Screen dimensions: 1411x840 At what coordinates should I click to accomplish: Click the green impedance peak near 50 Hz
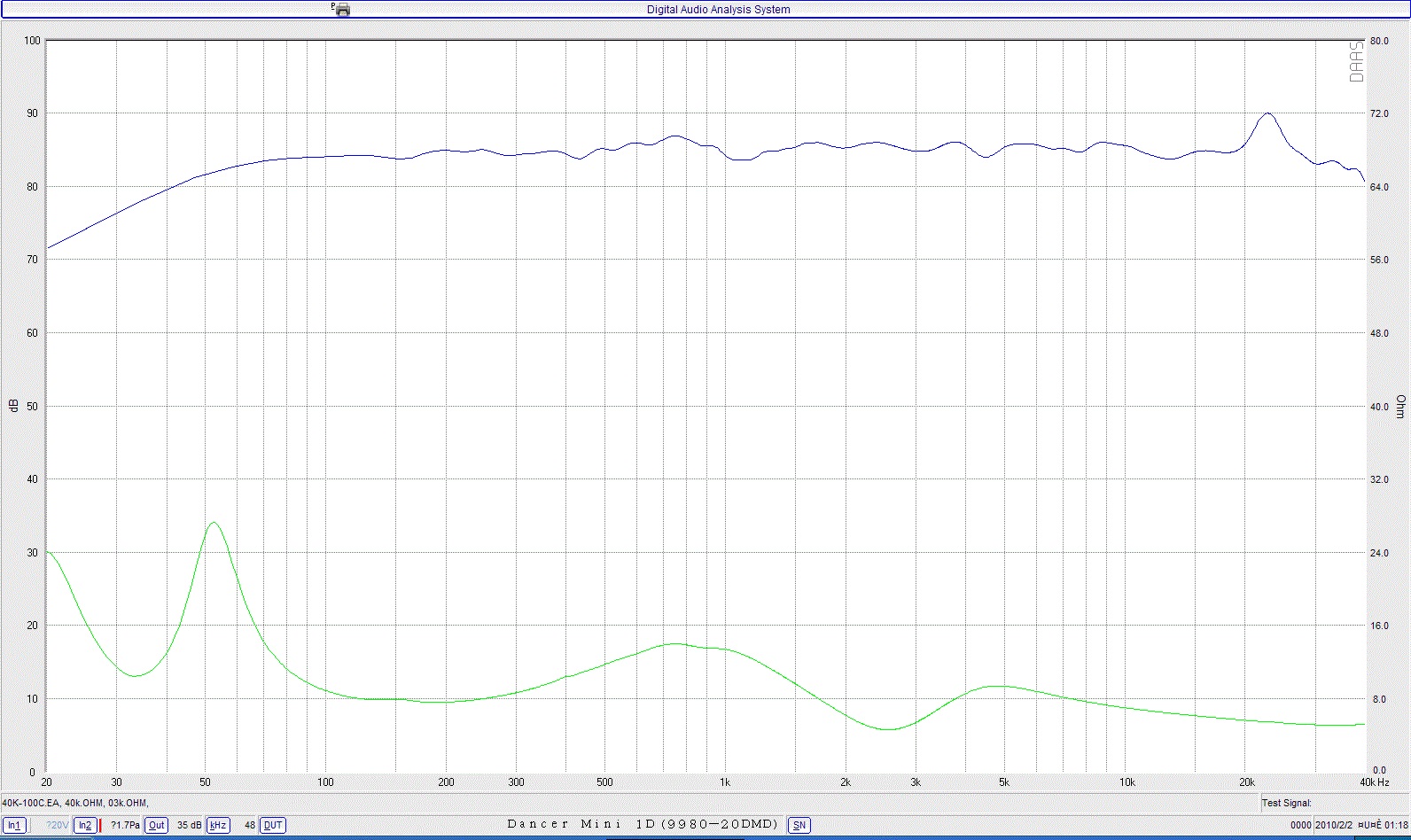(x=214, y=523)
